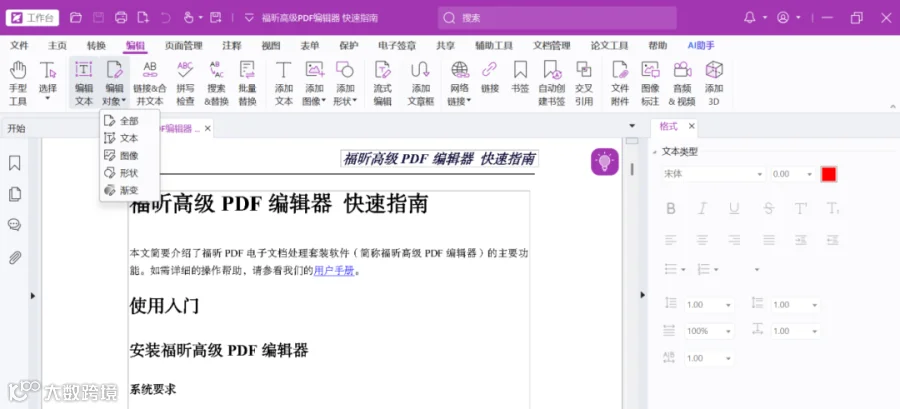
Task: Select the 手型工具 hand tool
Action: pyautogui.click(x=18, y=83)
